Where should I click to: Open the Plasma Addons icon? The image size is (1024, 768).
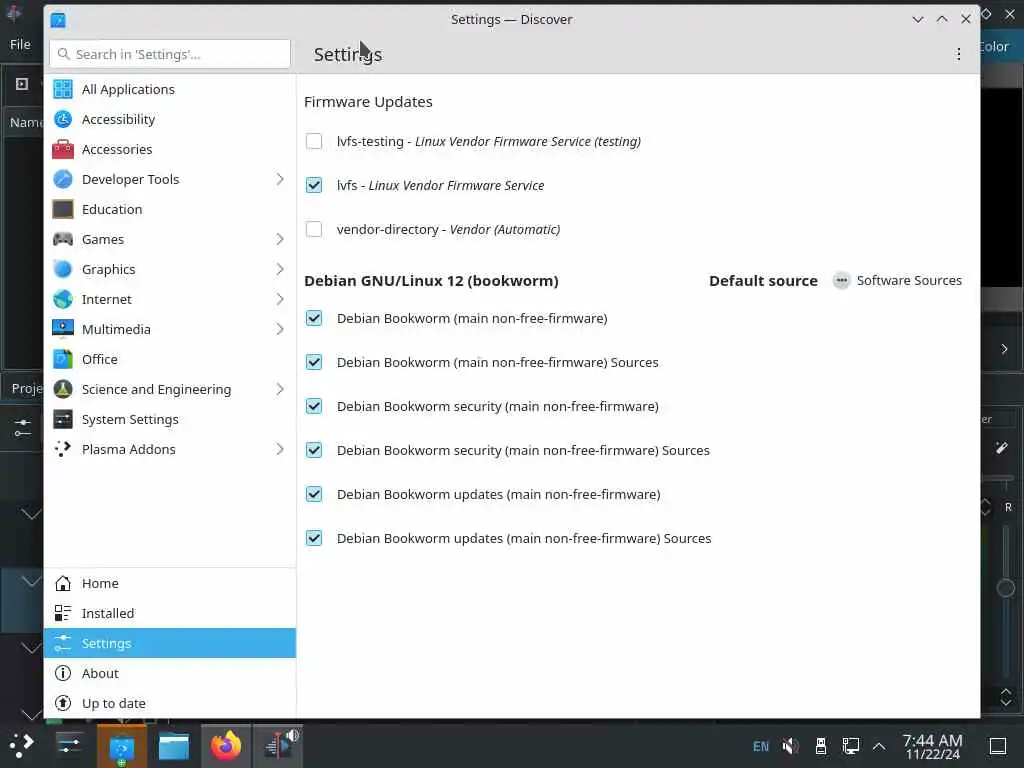pyautogui.click(x=63, y=450)
